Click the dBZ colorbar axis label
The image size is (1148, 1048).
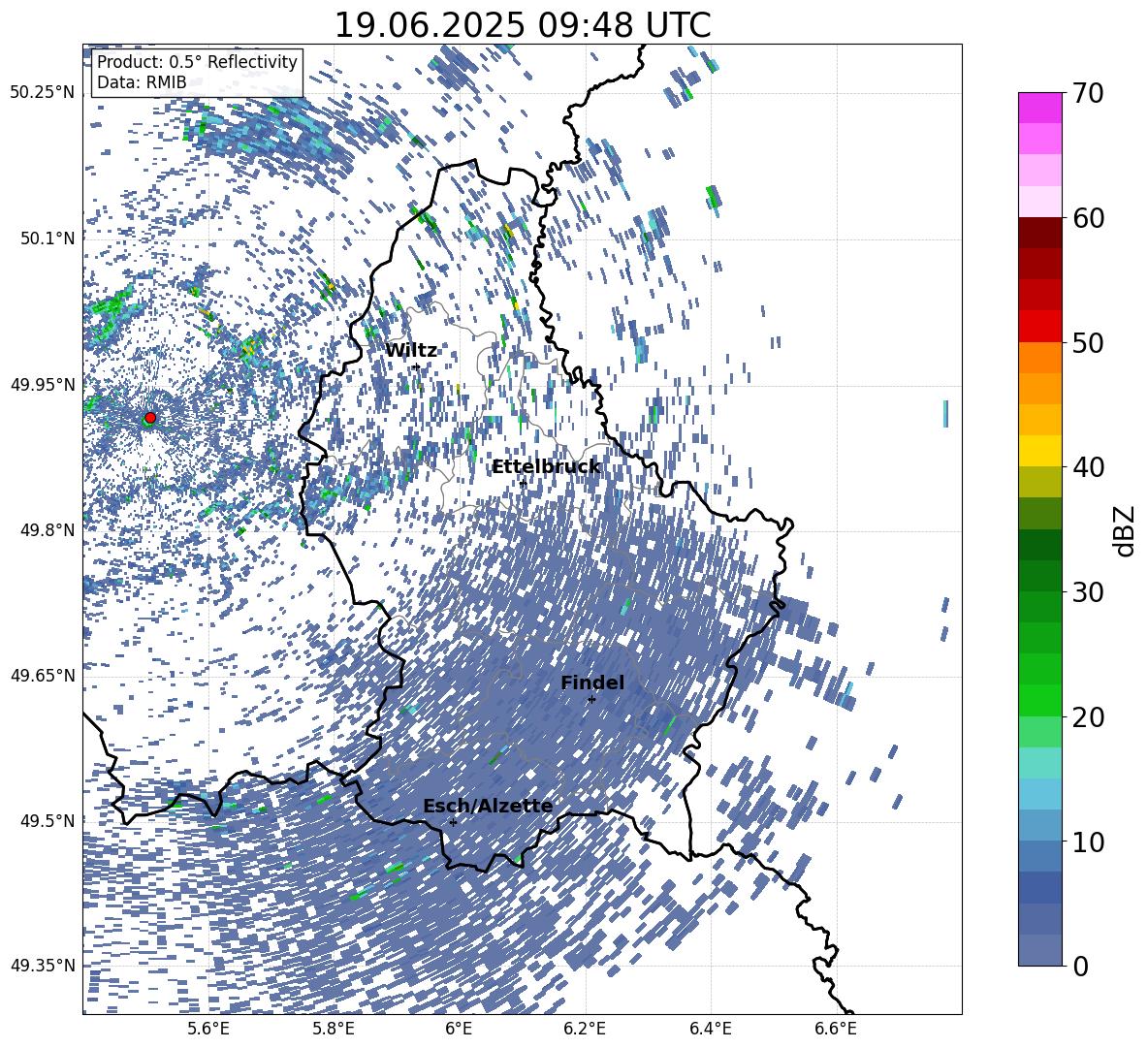click(1126, 530)
